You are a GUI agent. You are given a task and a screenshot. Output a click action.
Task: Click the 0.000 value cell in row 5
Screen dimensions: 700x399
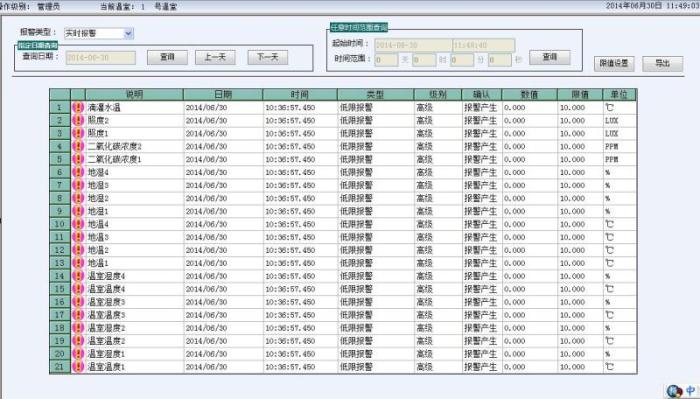(529, 159)
